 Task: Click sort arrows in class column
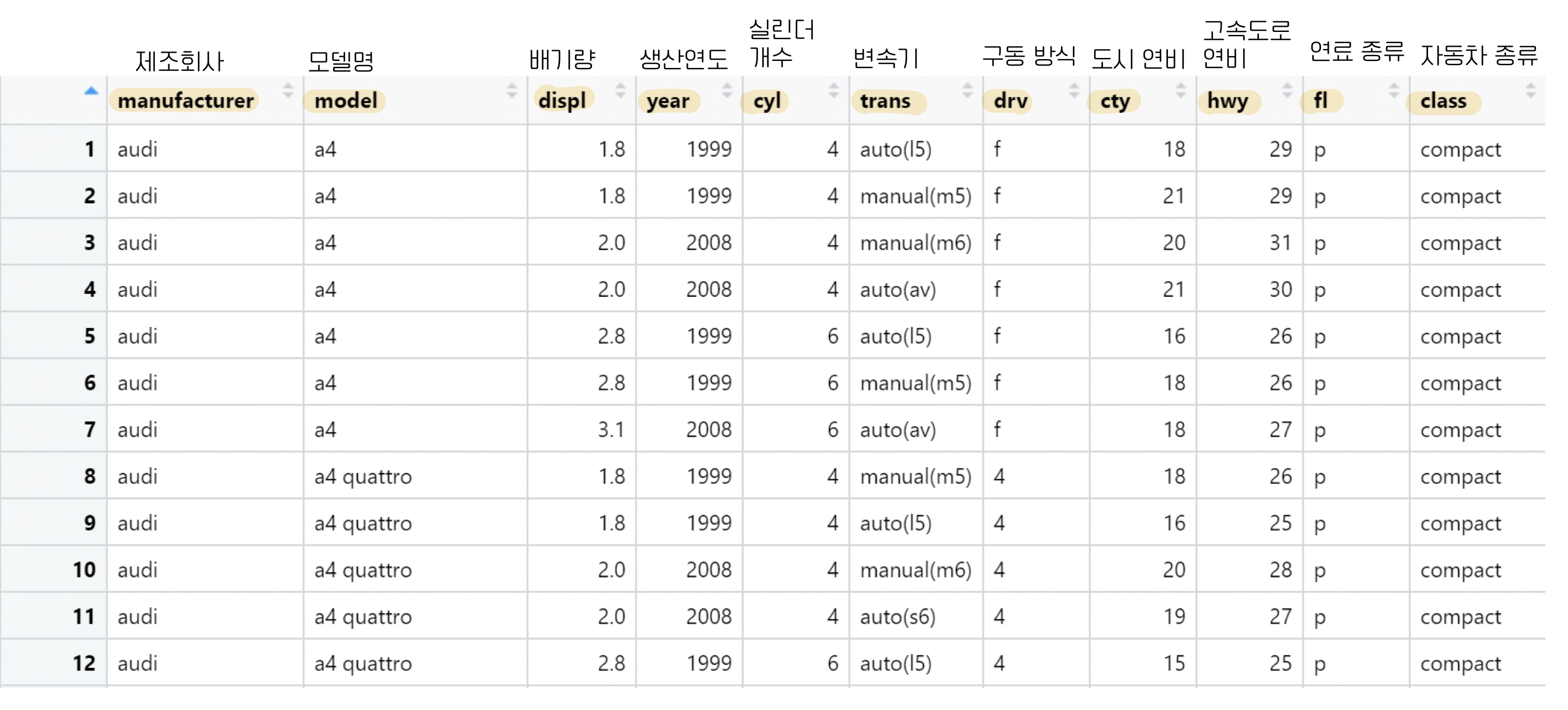[x=1531, y=92]
